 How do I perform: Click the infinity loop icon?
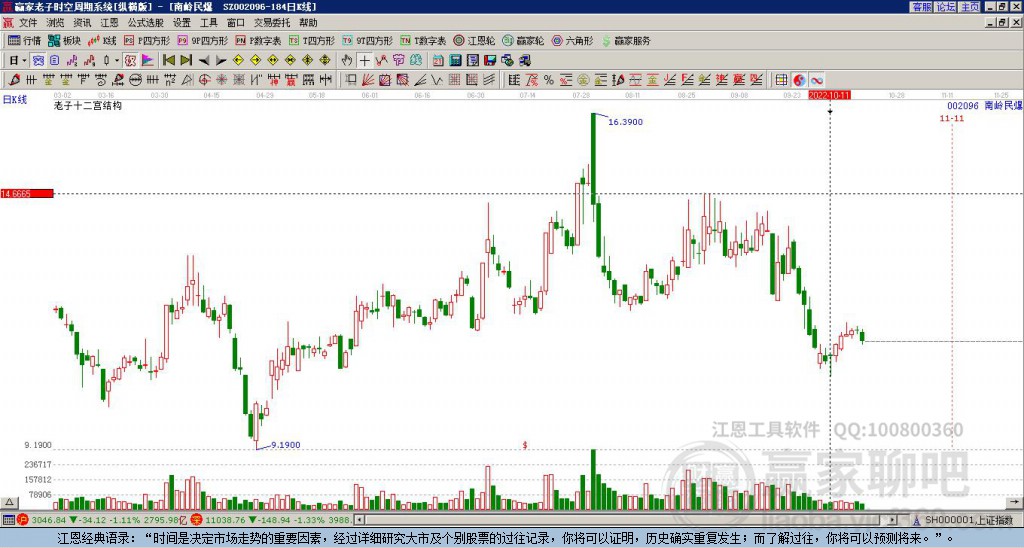coord(816,80)
